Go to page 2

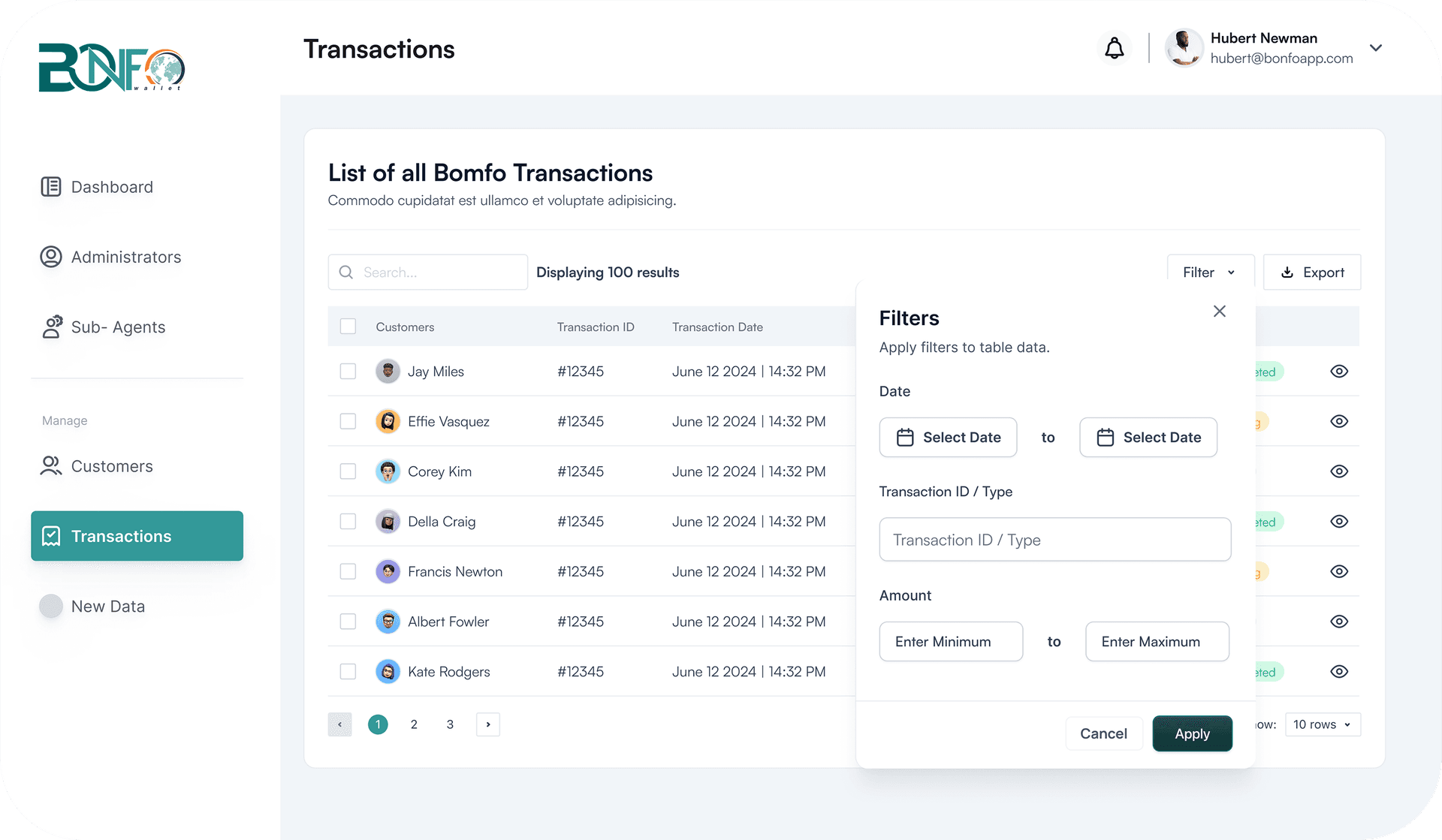(414, 724)
